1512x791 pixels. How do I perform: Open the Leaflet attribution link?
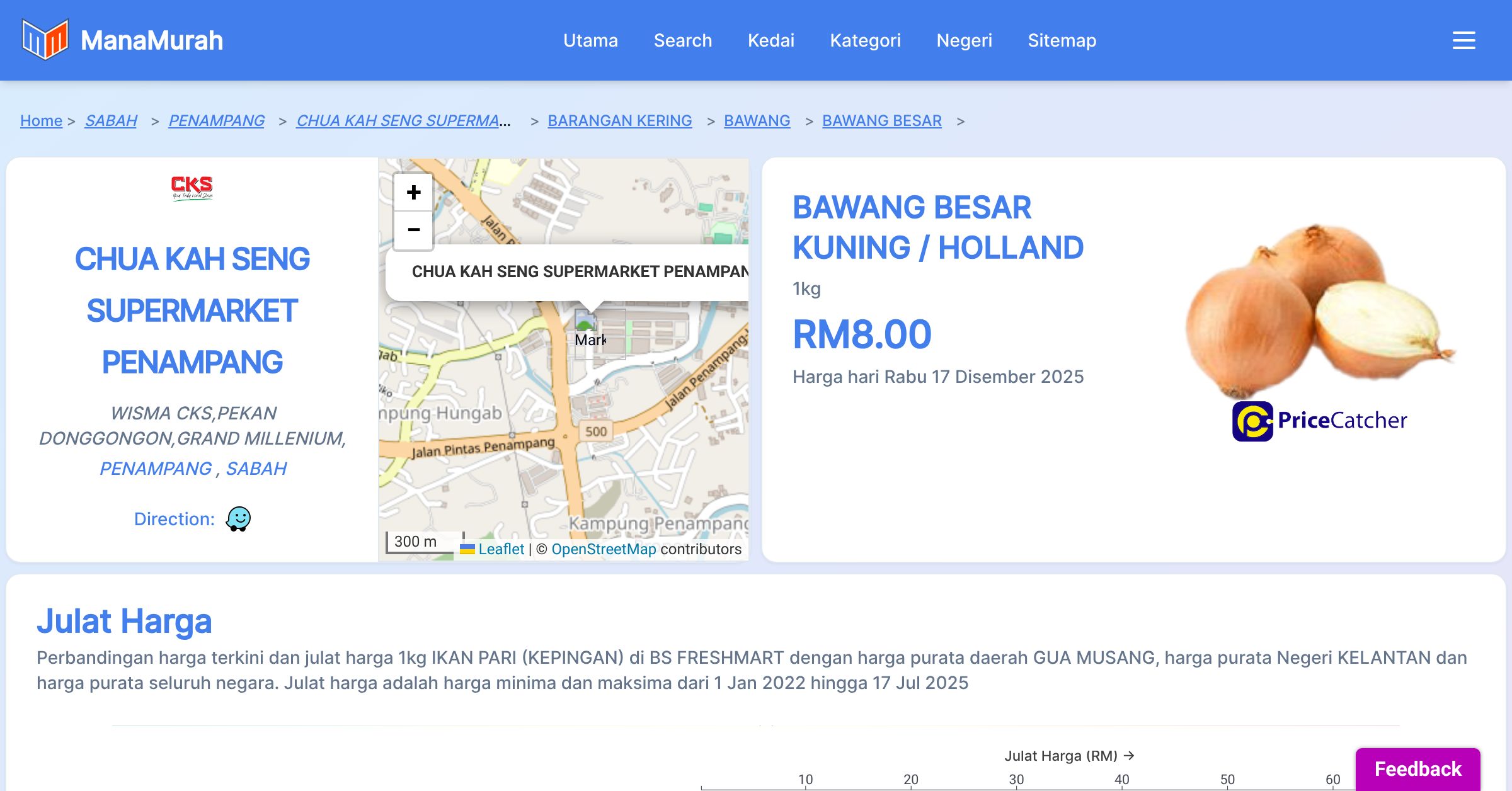[x=501, y=549]
